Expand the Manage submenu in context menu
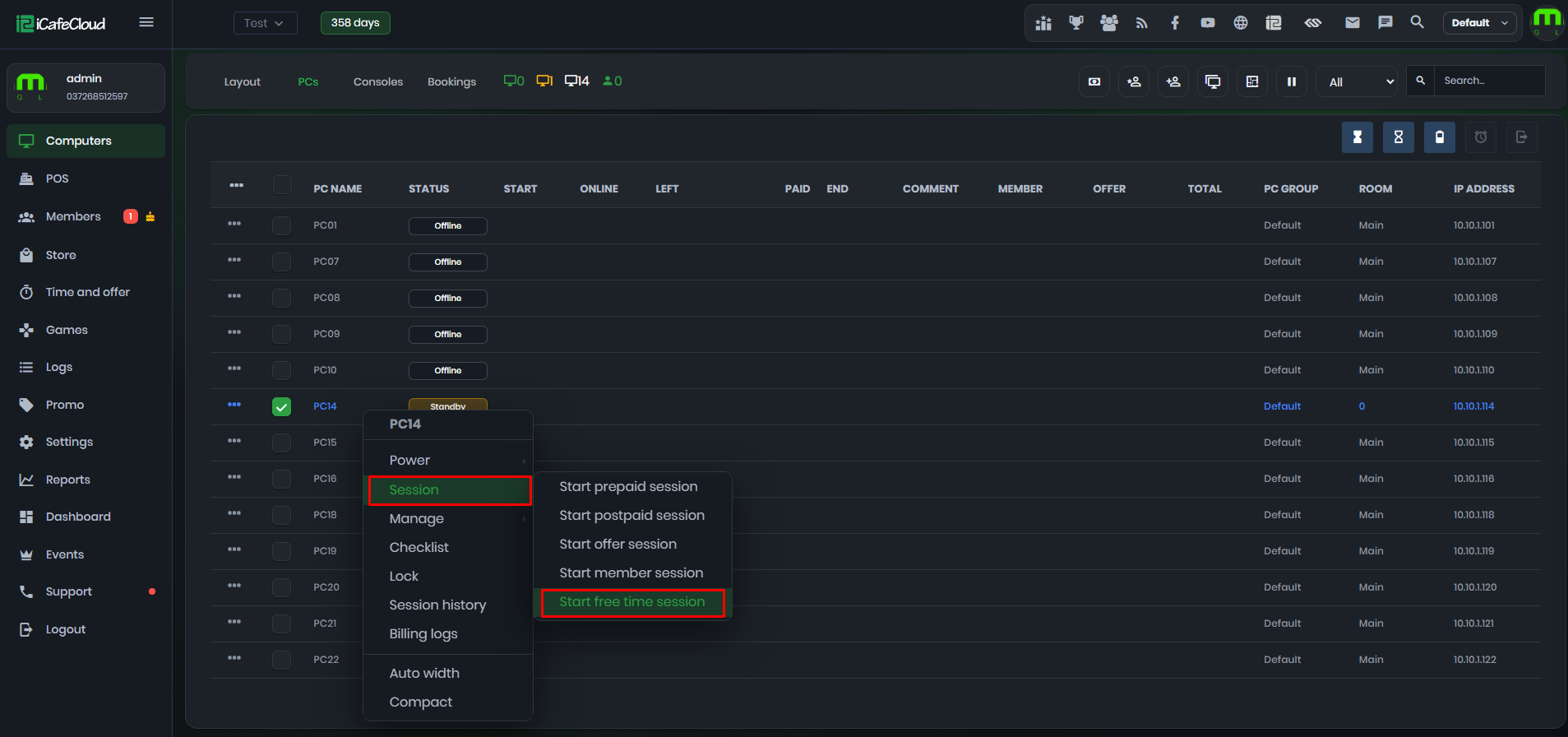Viewport: 1568px width, 737px height. point(448,519)
